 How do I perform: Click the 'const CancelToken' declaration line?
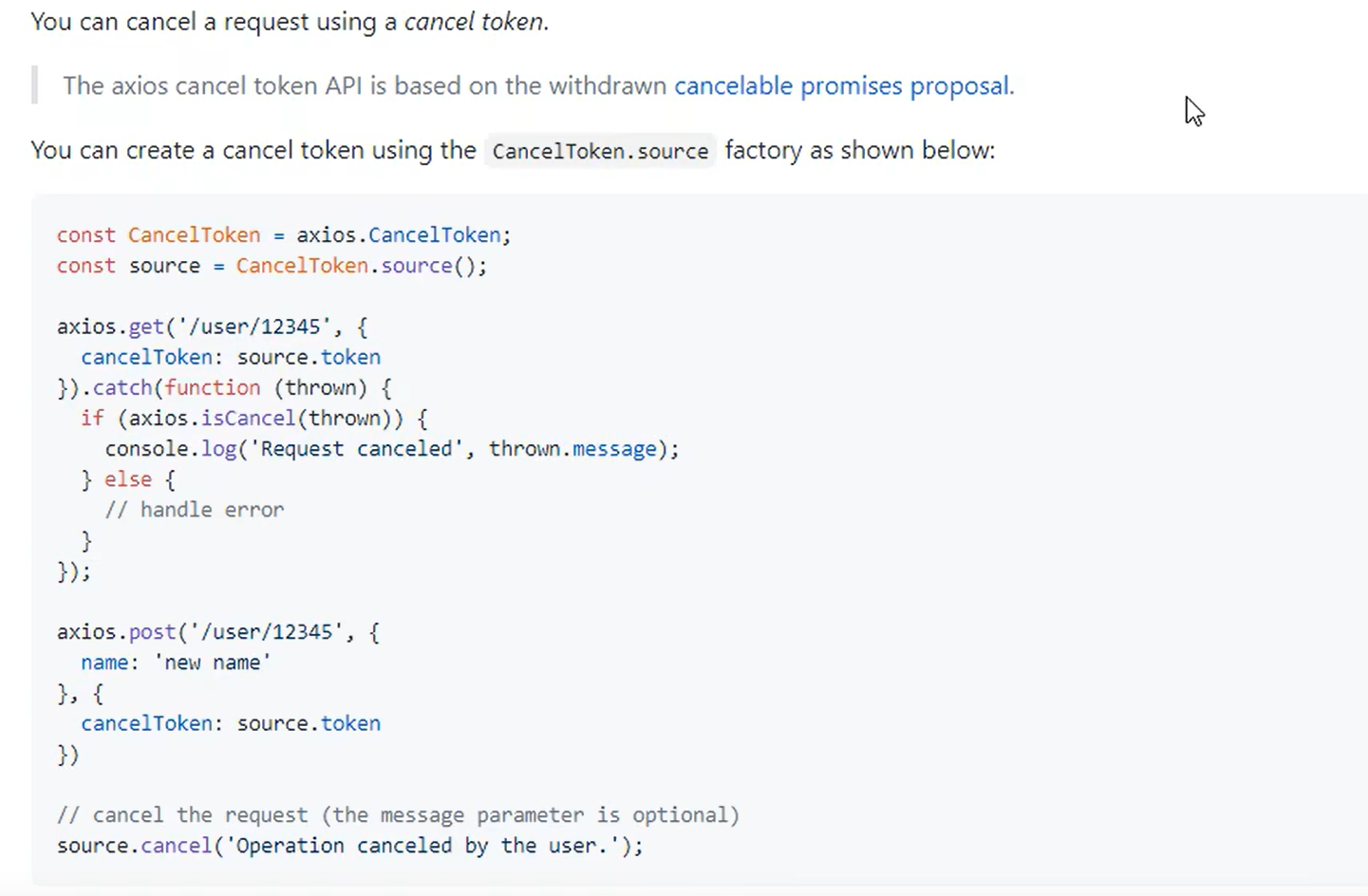coord(283,235)
